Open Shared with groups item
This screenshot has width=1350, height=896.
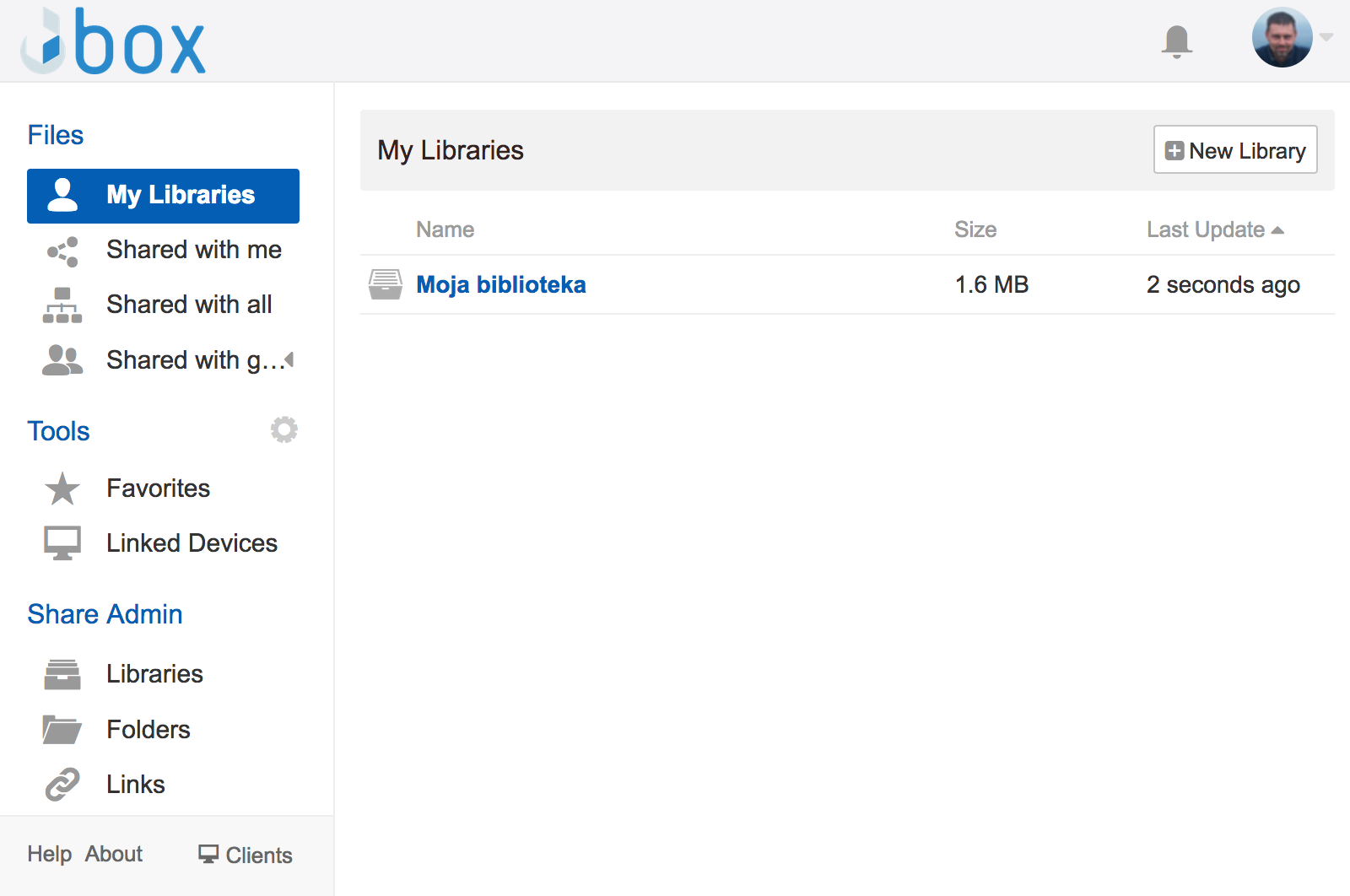[x=195, y=360]
